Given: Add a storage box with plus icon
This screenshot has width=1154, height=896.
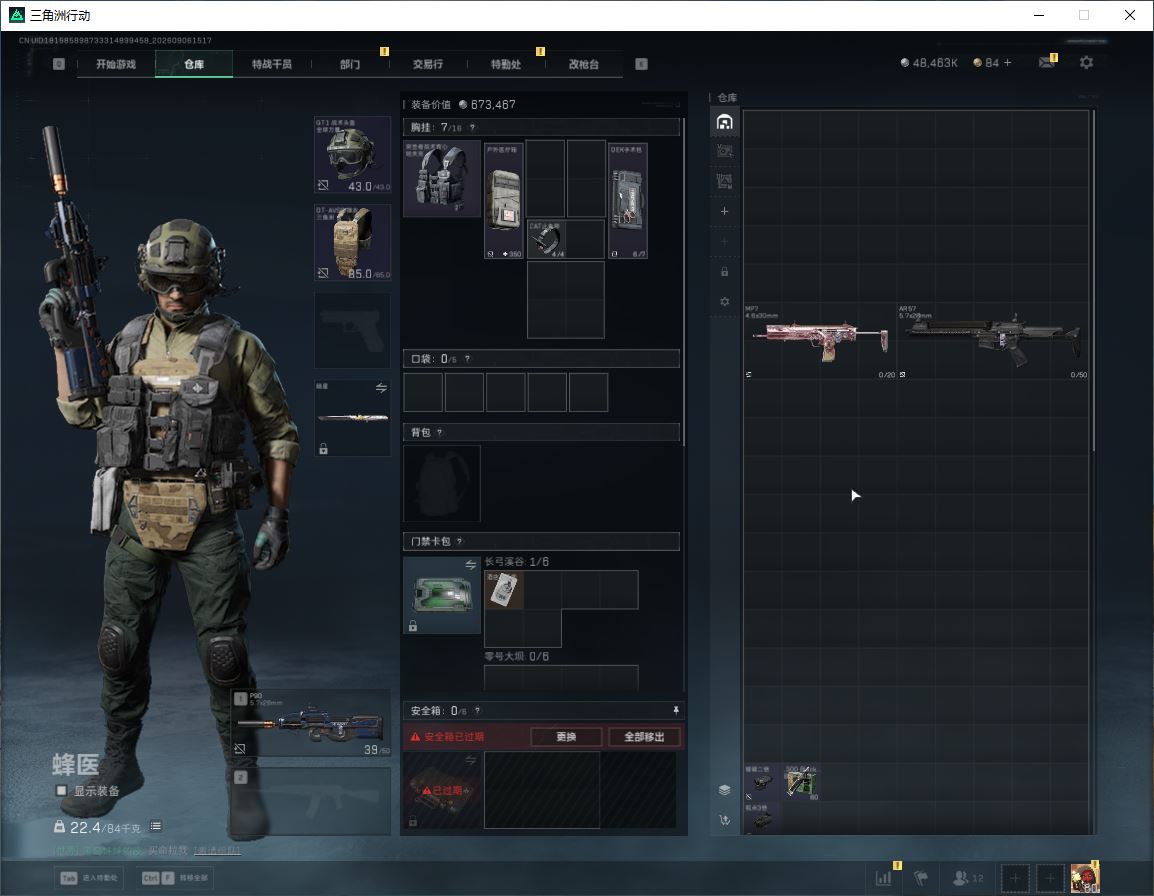Looking at the screenshot, I should point(724,211).
